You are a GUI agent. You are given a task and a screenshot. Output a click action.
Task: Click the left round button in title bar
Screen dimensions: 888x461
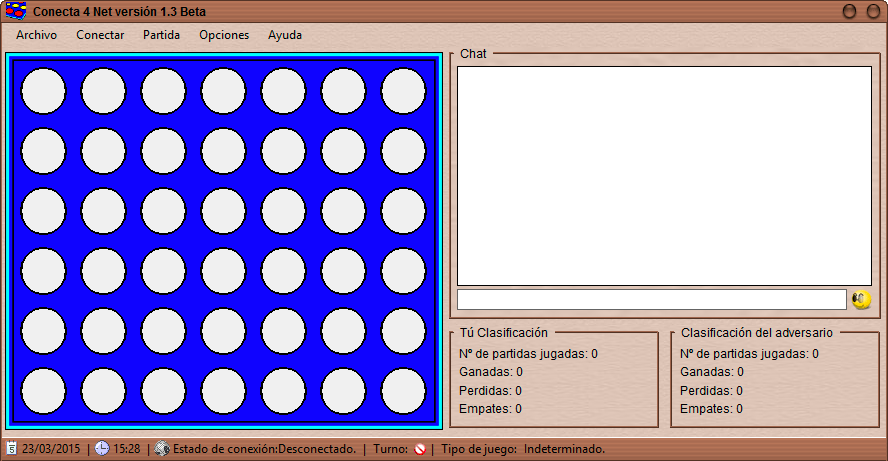pos(849,11)
